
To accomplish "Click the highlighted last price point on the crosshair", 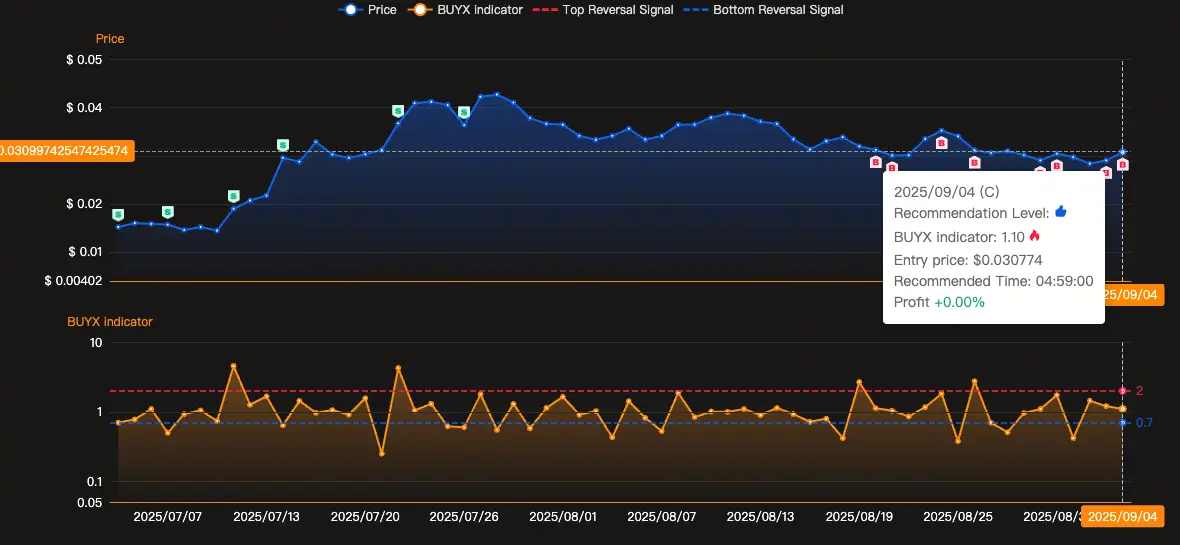I will [x=1122, y=152].
